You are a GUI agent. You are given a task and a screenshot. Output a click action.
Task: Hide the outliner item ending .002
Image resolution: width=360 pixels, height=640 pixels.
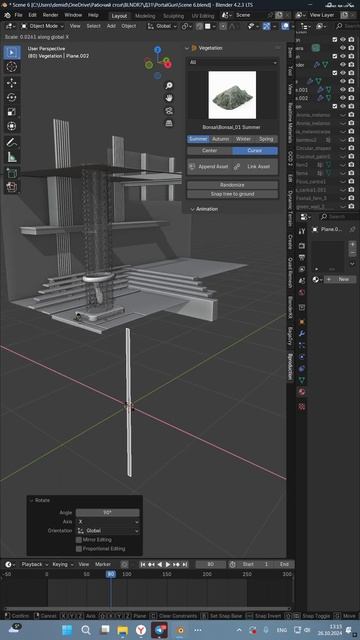coord(343,98)
